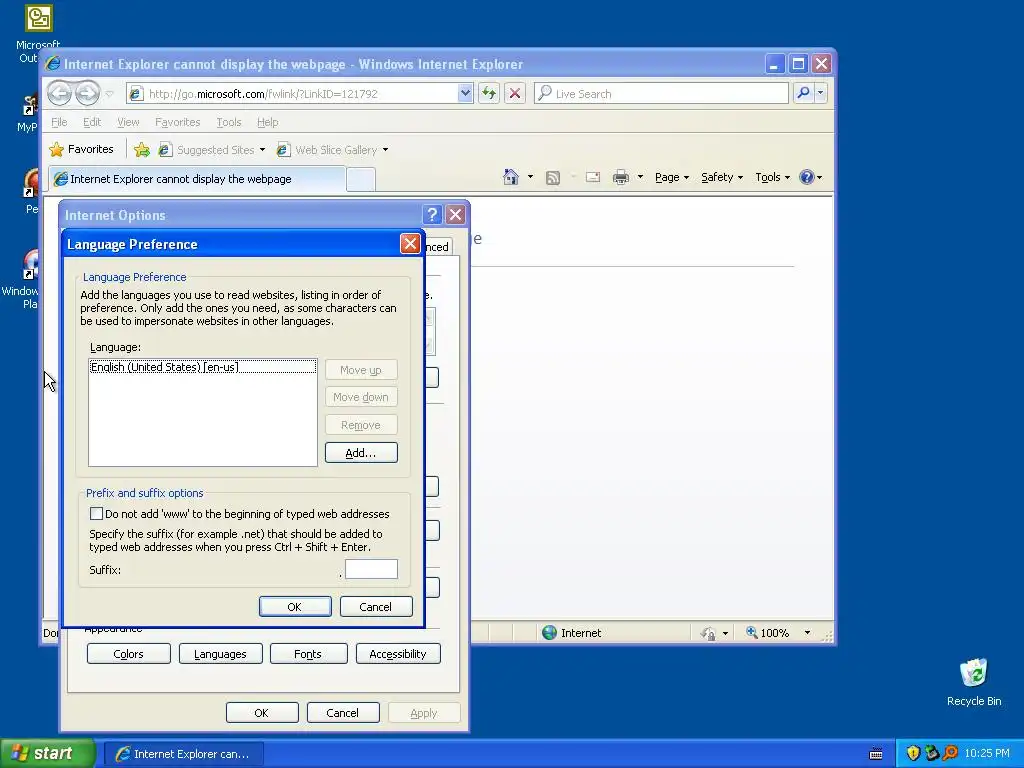The height and width of the screenshot is (768, 1024).
Task: Click the Web Slice Gallery icon
Action: click(283, 150)
